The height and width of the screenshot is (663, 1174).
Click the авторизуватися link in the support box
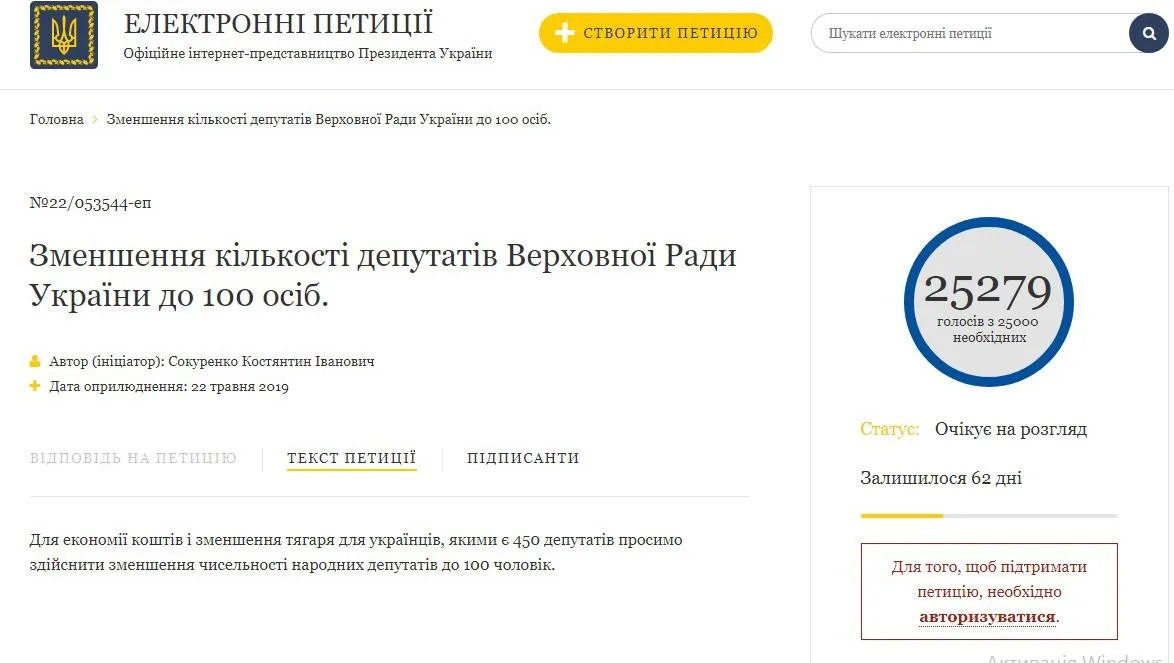click(x=987, y=617)
